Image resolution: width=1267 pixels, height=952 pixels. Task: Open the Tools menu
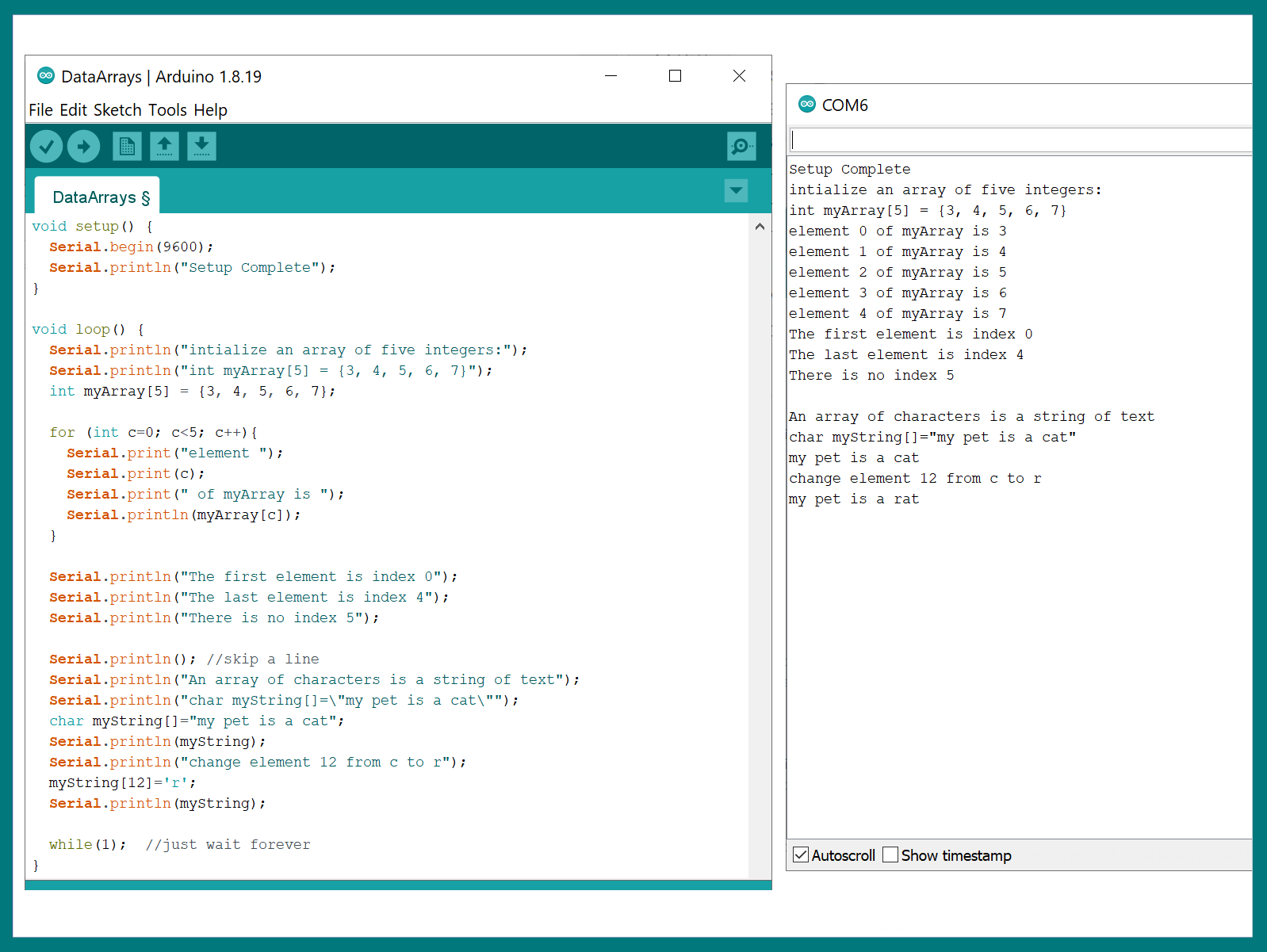point(167,110)
